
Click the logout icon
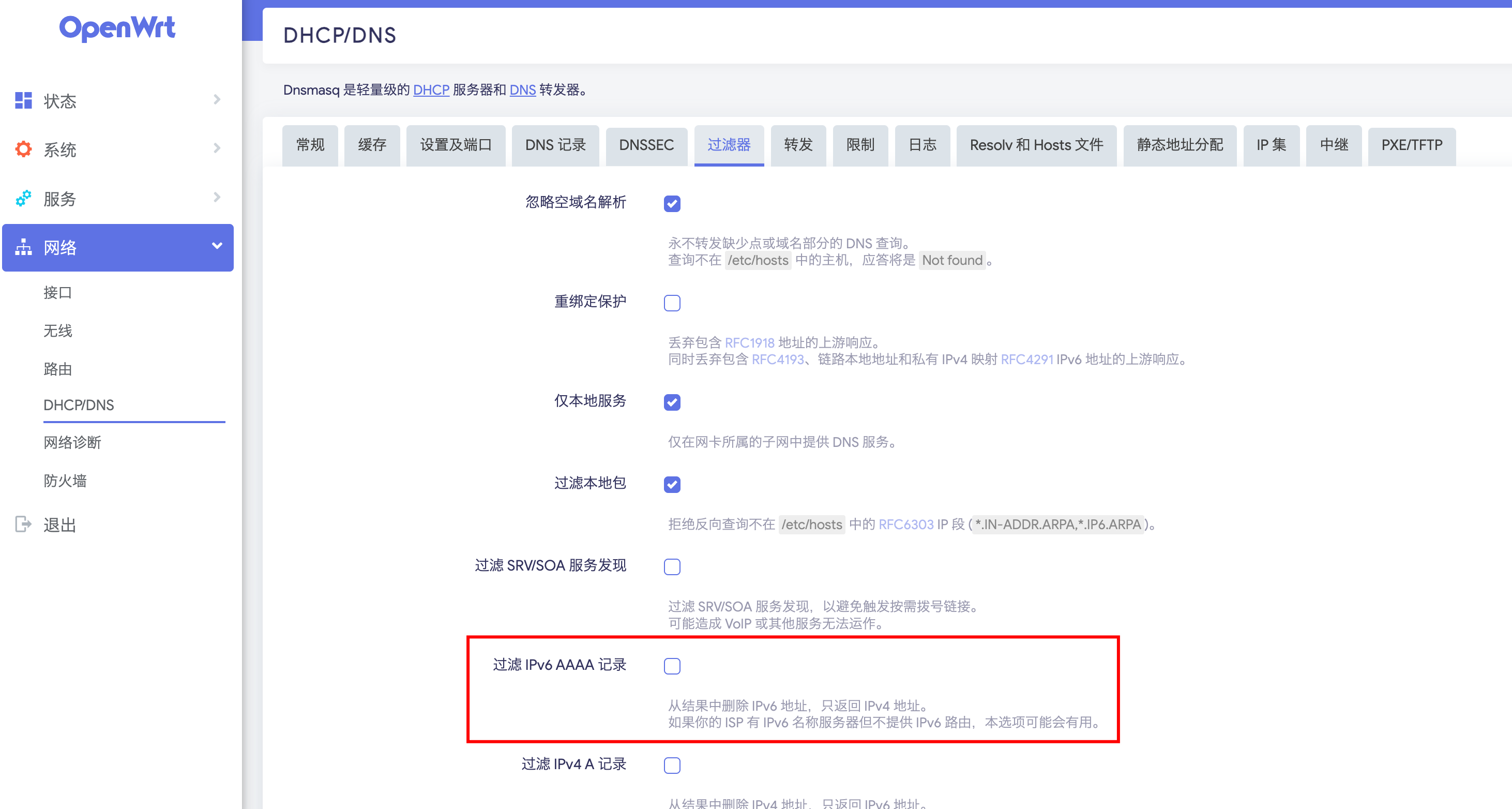pos(23,523)
